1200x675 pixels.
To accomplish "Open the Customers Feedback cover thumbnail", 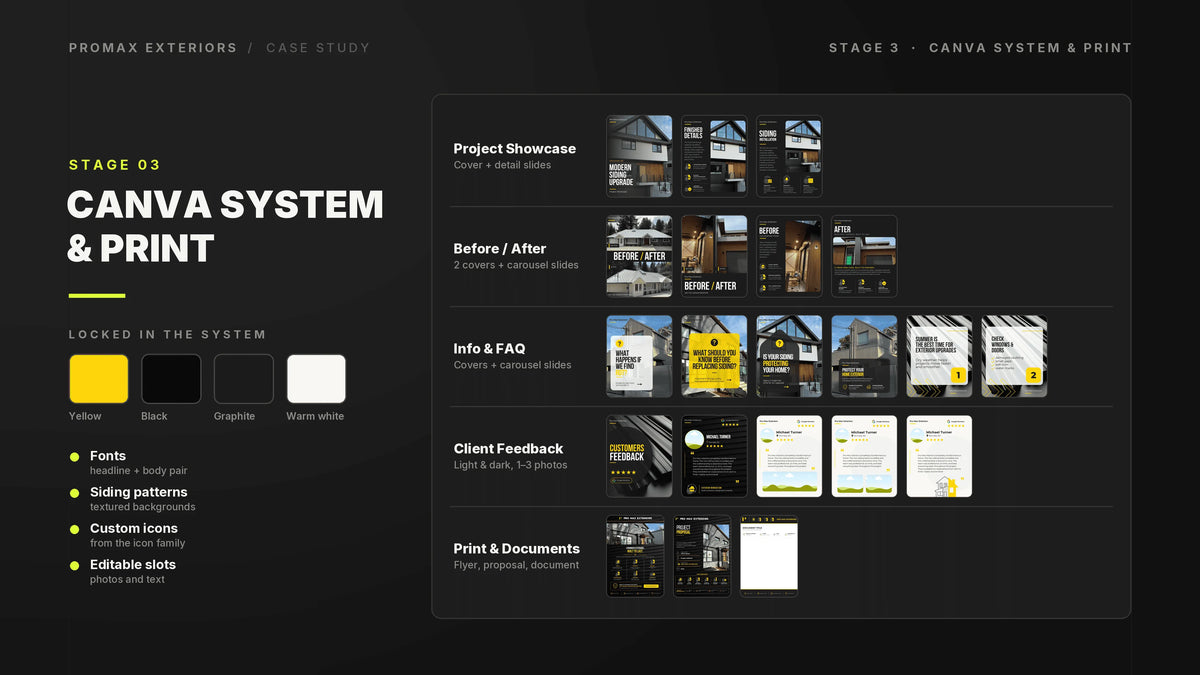I will (x=639, y=456).
